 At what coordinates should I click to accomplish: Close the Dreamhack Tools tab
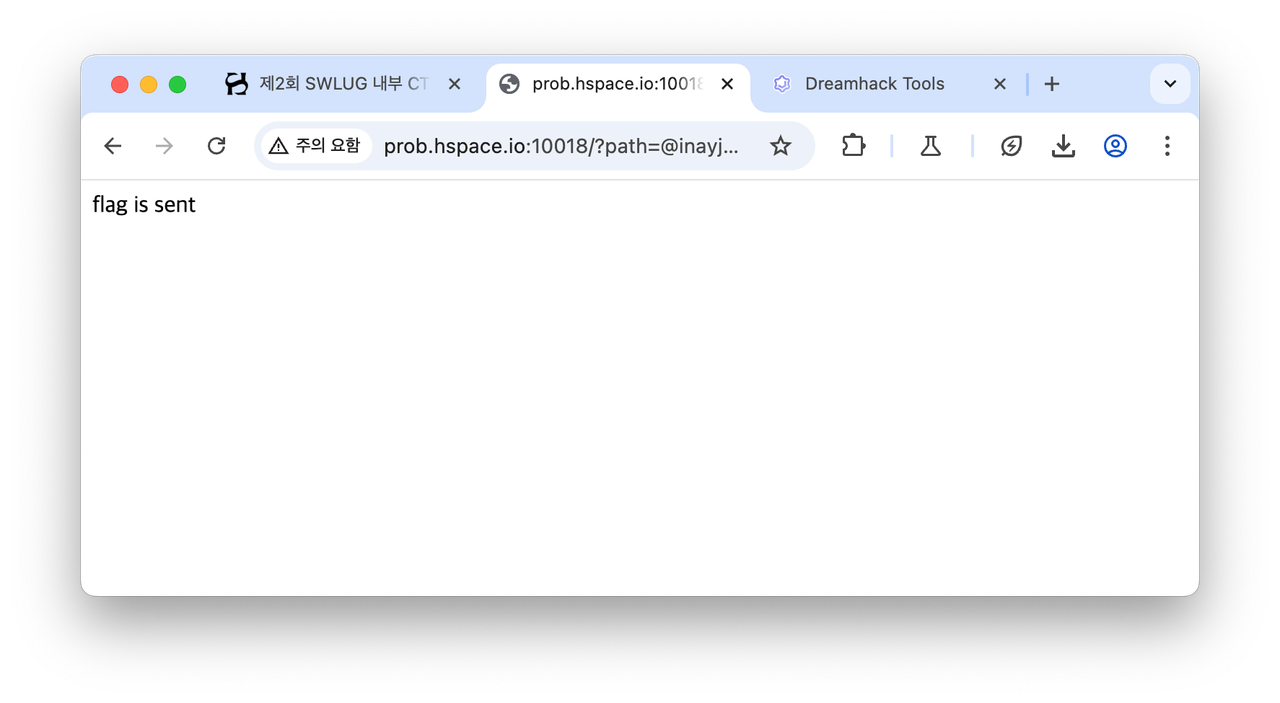(x=999, y=84)
